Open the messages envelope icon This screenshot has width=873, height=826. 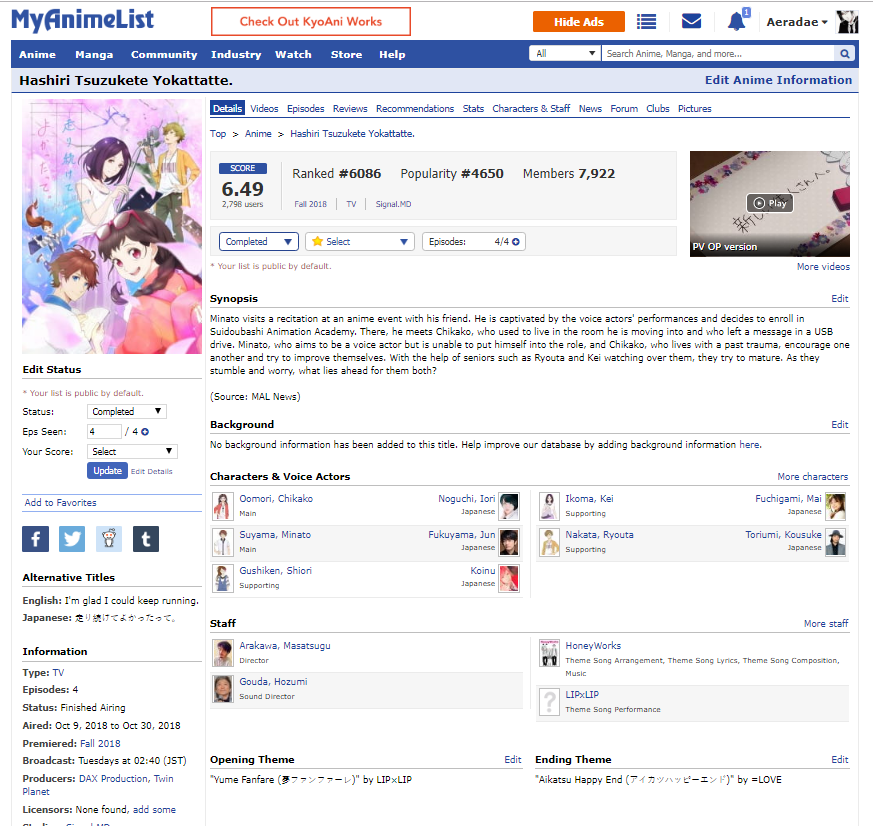tap(691, 21)
